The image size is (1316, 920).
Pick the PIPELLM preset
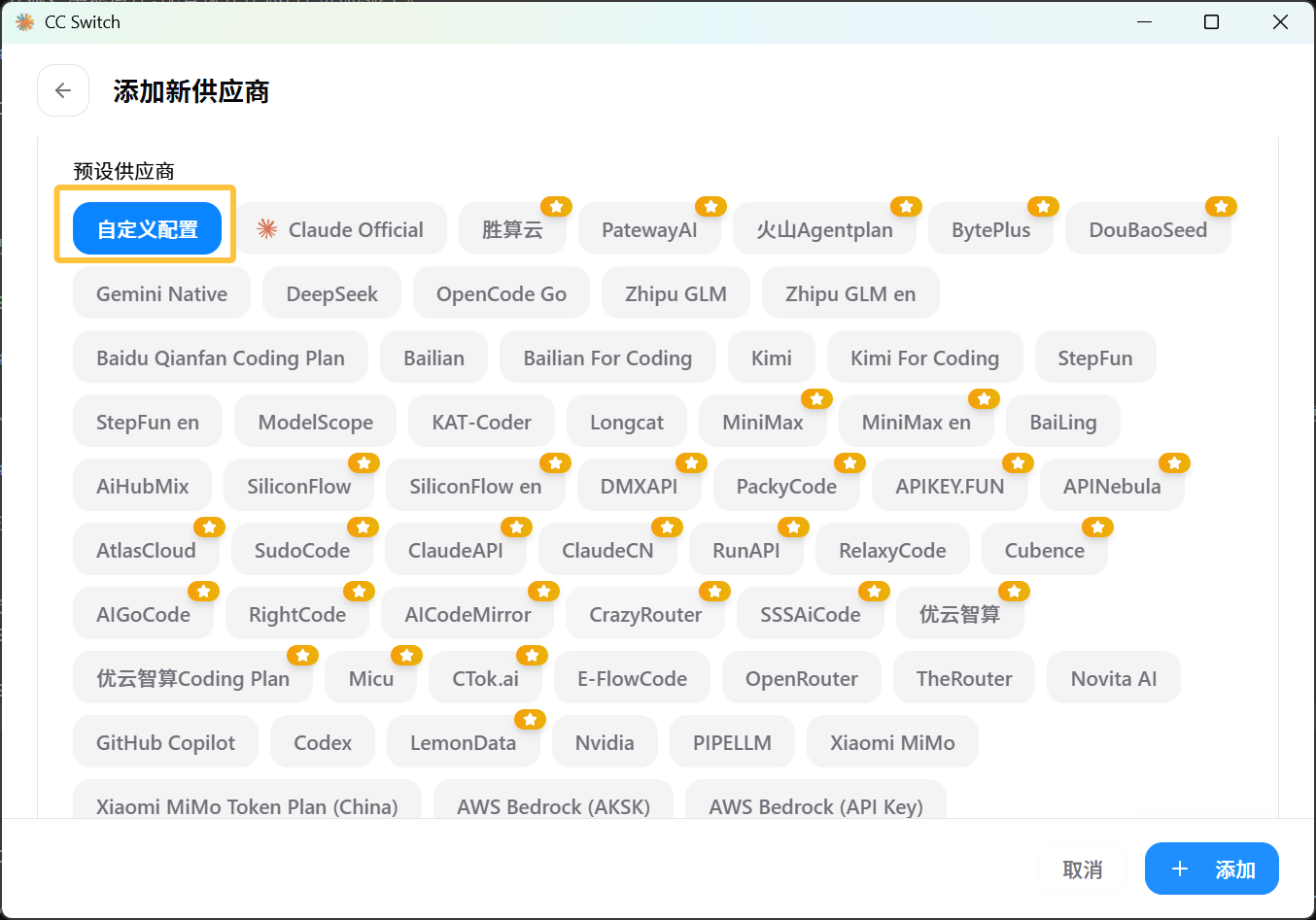[732, 742]
